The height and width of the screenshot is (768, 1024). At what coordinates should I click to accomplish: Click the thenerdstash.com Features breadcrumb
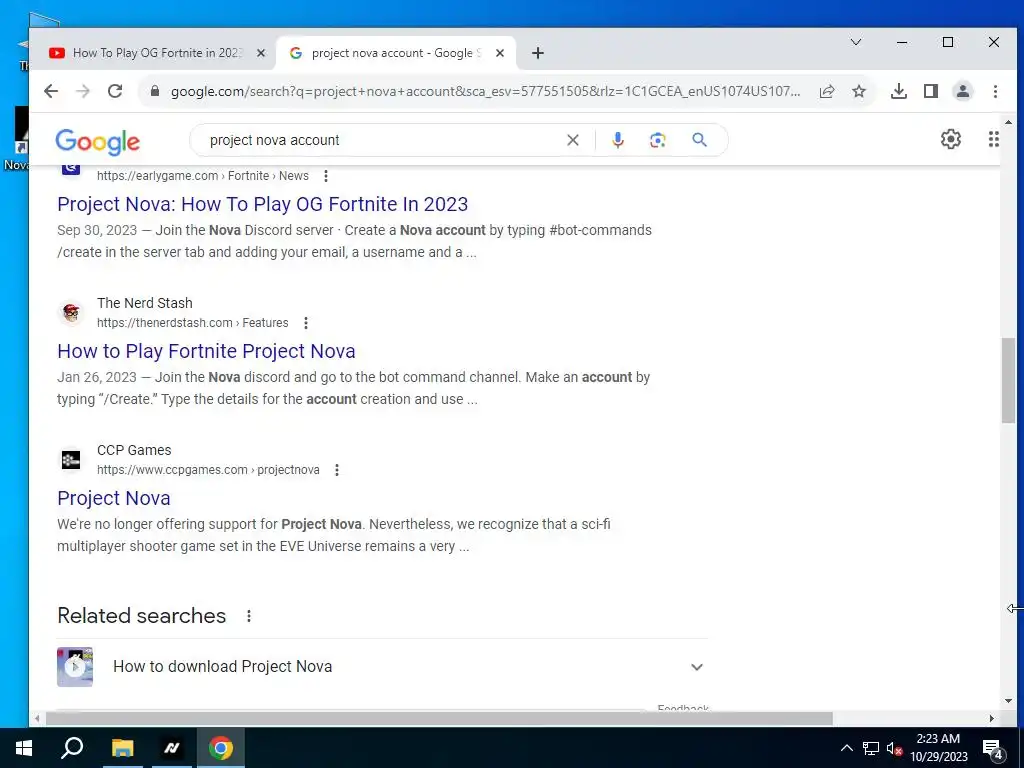pos(193,323)
